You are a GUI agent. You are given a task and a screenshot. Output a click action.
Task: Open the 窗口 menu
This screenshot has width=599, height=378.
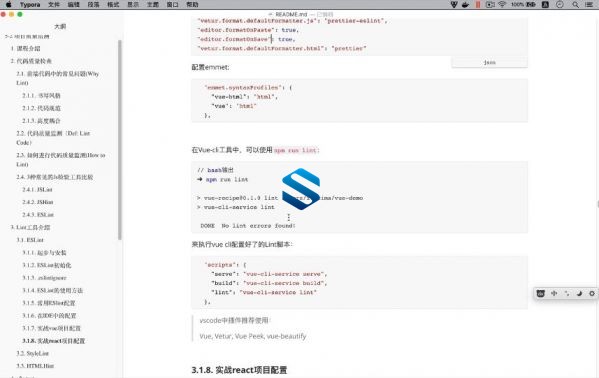click(173, 5)
